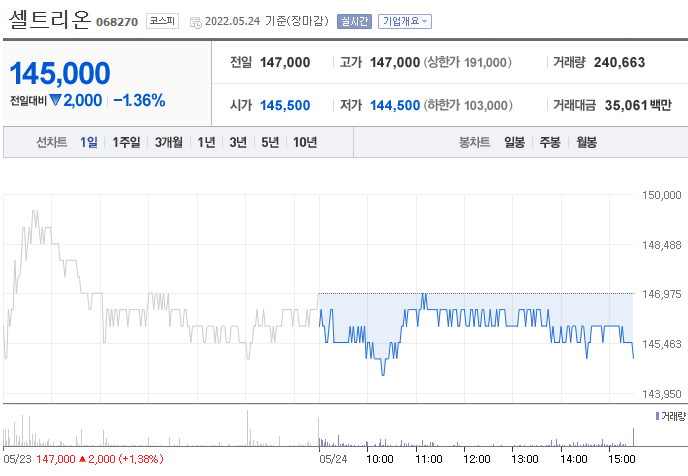Click the 150,000 price axis label

pyautogui.click(x=661, y=195)
